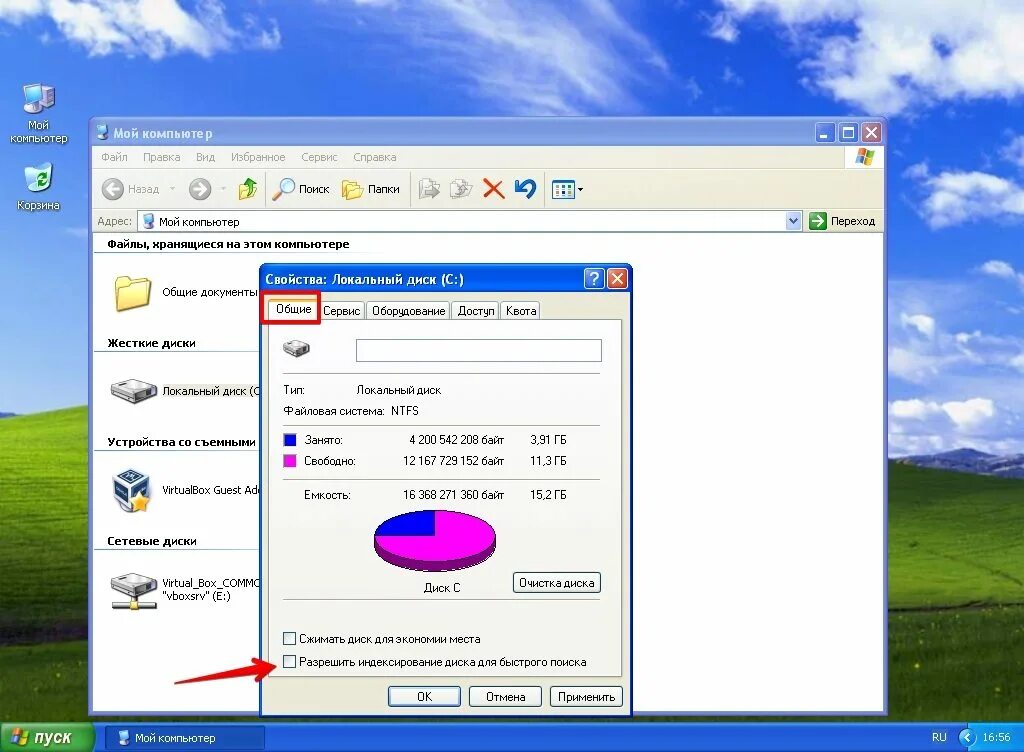Open the Правка menu
1024x752 pixels.
pyautogui.click(x=161, y=157)
